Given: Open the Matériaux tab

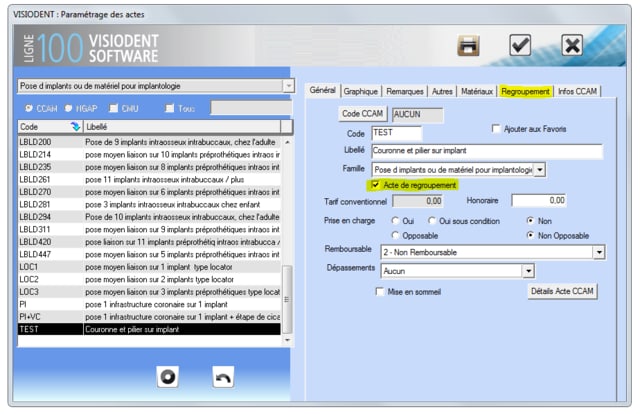Looking at the screenshot, I should pos(477,91).
